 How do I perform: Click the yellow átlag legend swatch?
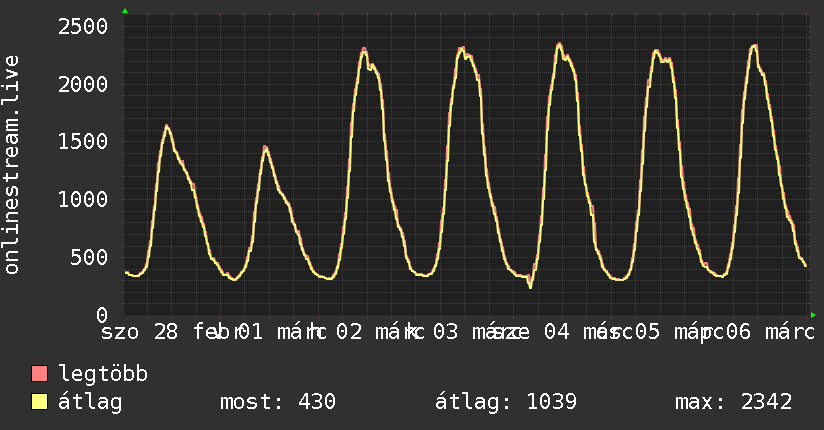click(39, 401)
